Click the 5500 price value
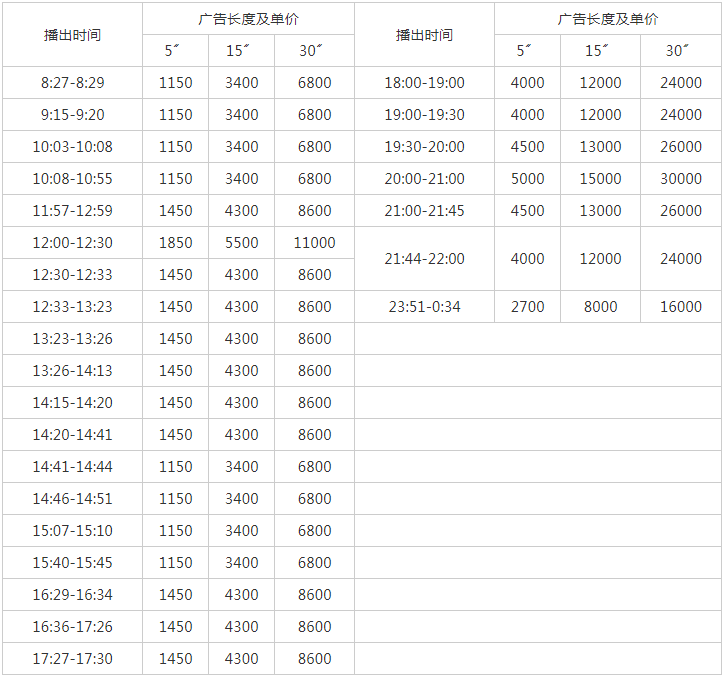The height and width of the screenshot is (675, 723). coord(242,243)
